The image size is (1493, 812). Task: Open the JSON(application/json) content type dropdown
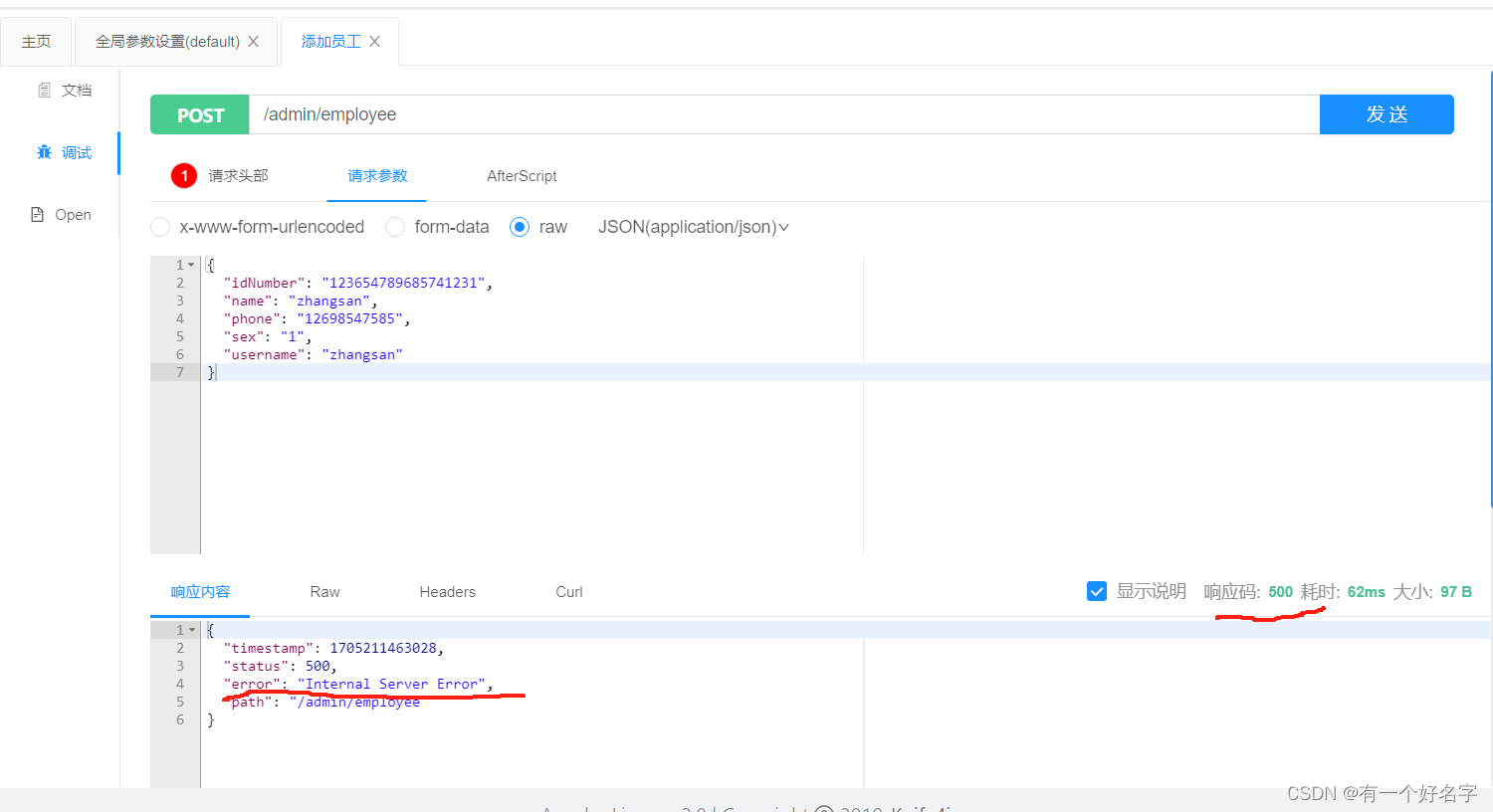693,227
